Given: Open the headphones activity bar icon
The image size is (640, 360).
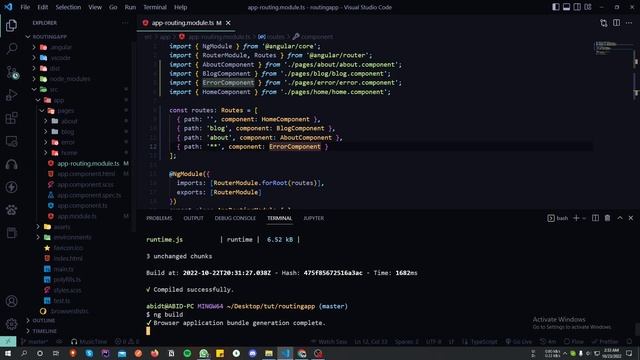Looking at the screenshot, I should [11, 164].
